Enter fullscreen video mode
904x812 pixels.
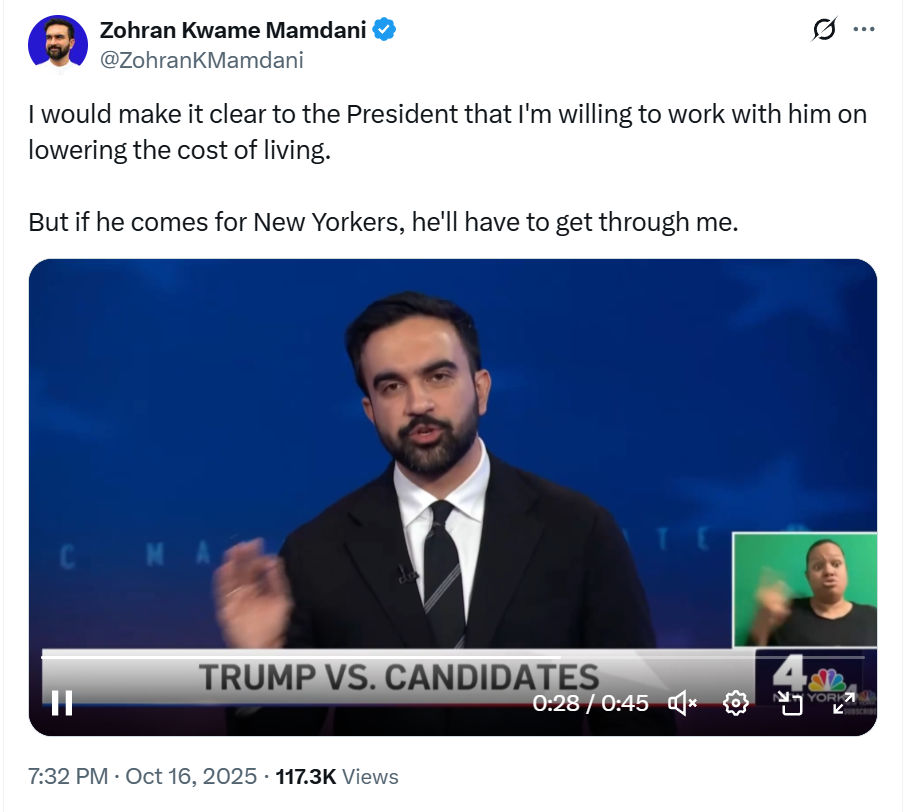(x=845, y=703)
